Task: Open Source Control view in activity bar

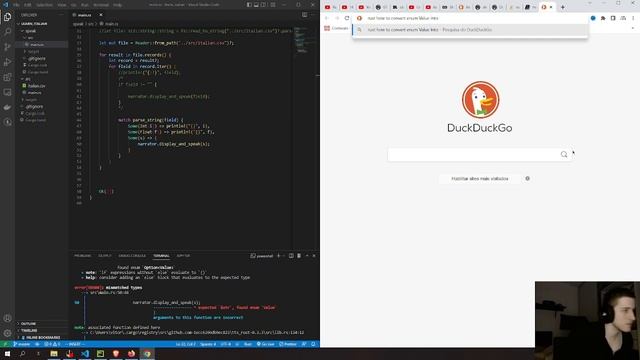Action: 7,47
